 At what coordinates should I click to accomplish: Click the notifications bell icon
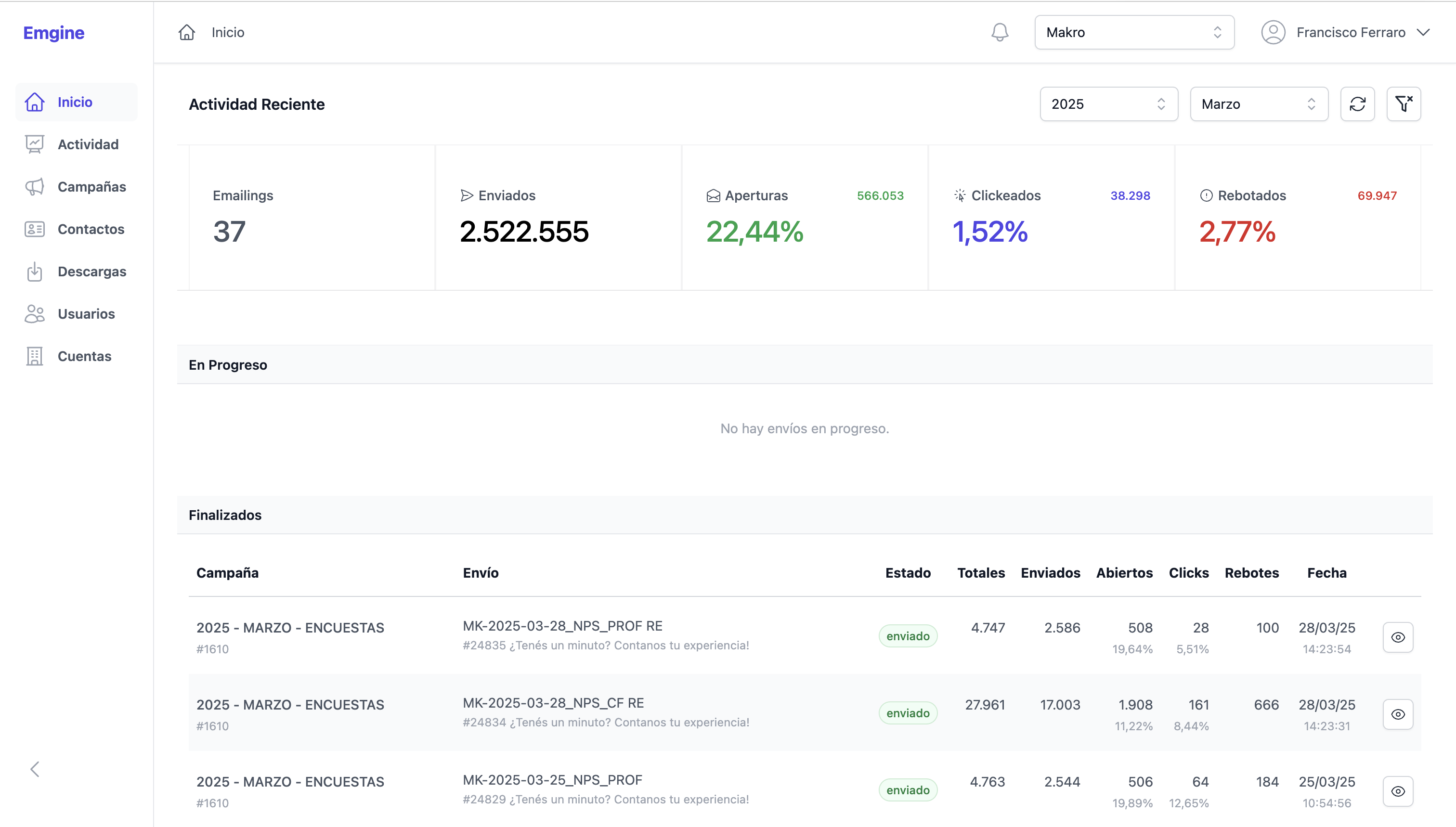(x=999, y=32)
